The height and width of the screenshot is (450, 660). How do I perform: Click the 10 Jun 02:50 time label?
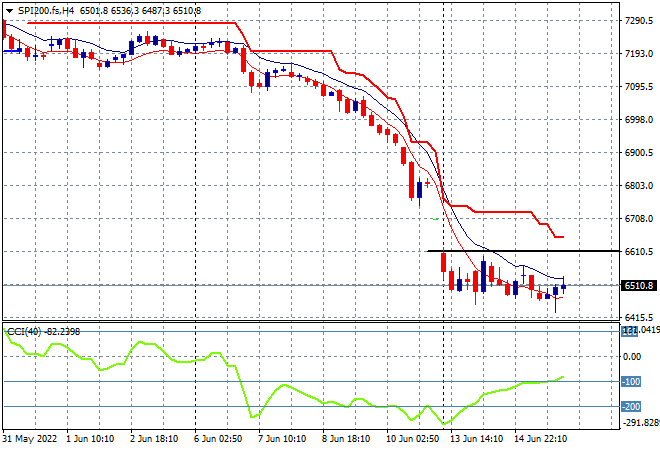pyautogui.click(x=412, y=439)
